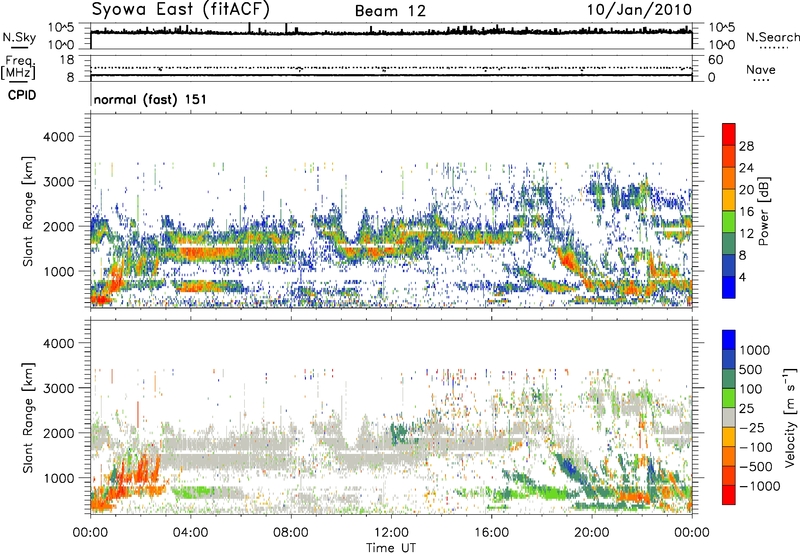Click the "Beam 12" header label
This screenshot has width=800, height=554.
click(x=390, y=11)
